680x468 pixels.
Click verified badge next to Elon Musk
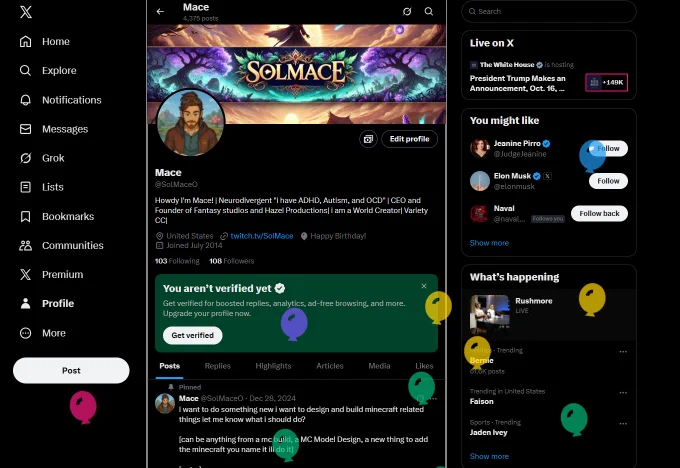[537, 176]
